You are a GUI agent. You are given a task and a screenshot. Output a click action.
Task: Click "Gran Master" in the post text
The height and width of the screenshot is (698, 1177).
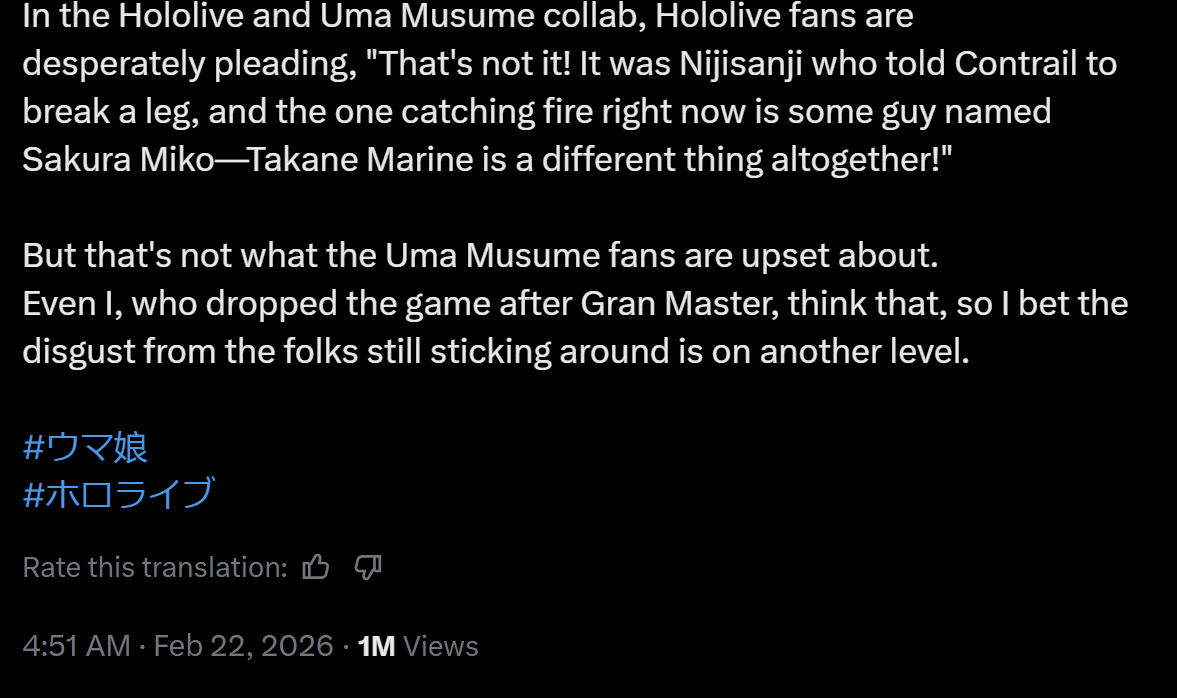point(678,303)
